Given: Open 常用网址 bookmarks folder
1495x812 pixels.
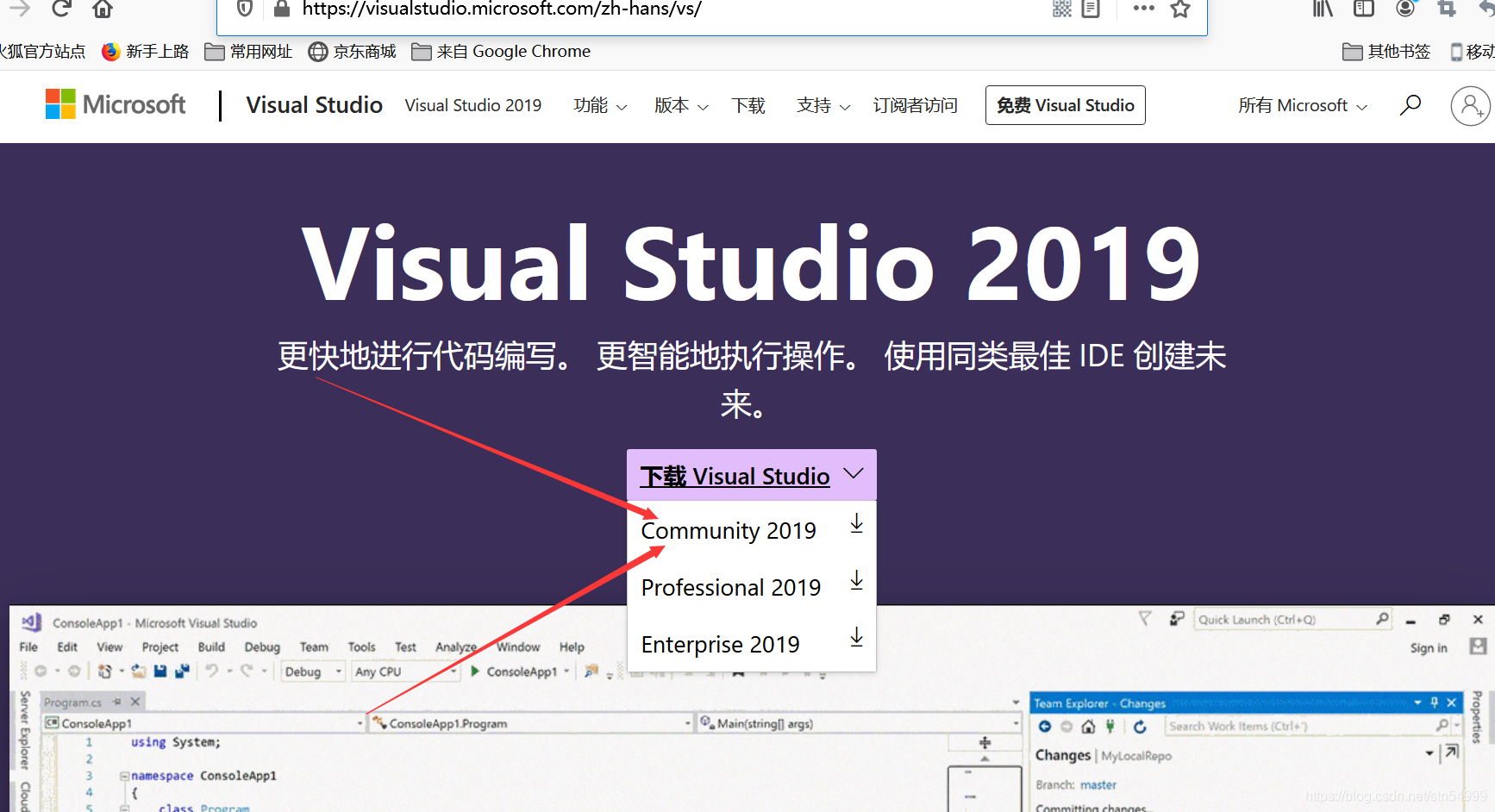Looking at the screenshot, I should pos(248,52).
